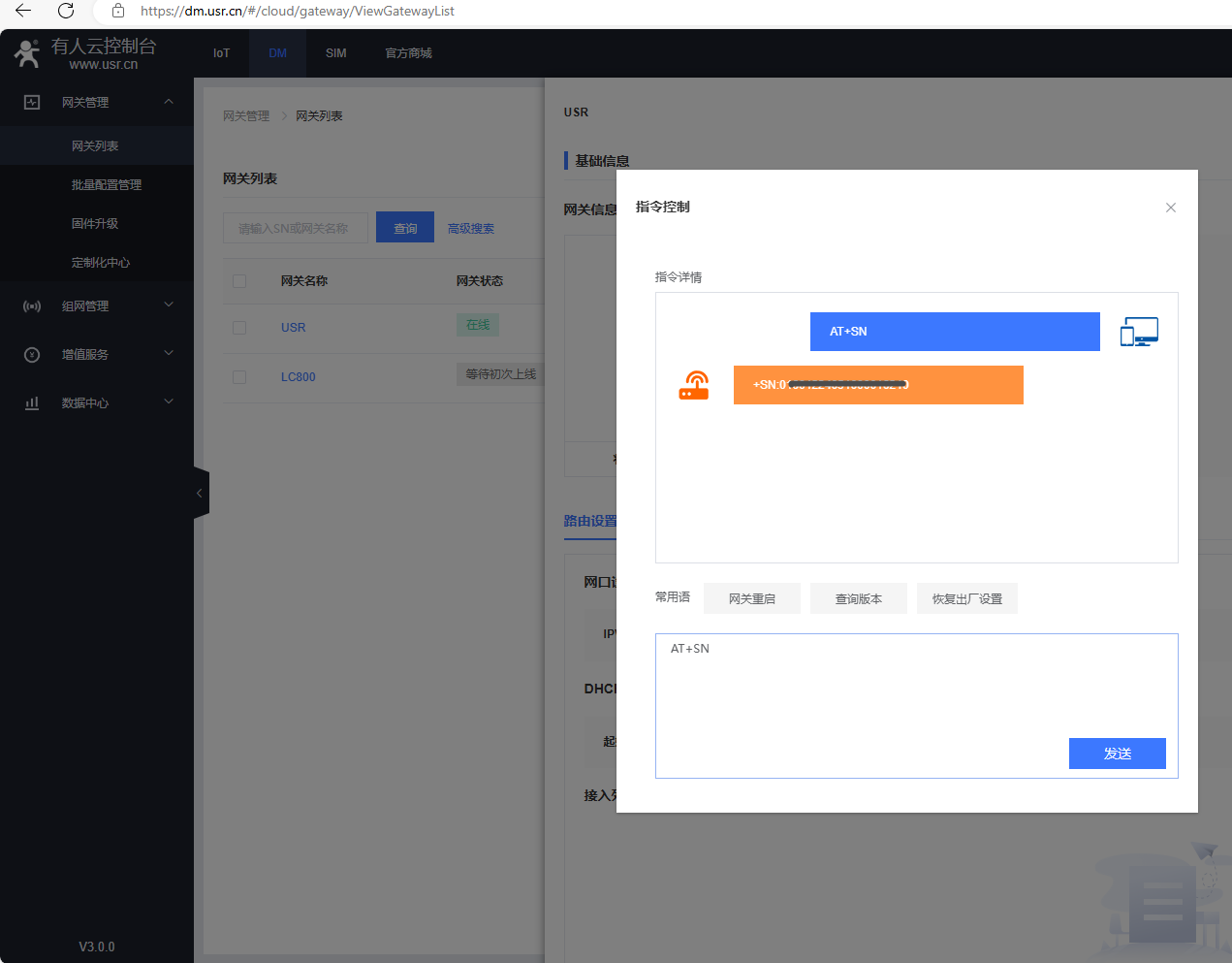Collapse the sidebar with the arrow handle
Image resolution: width=1232 pixels, height=963 pixels.
point(201,493)
